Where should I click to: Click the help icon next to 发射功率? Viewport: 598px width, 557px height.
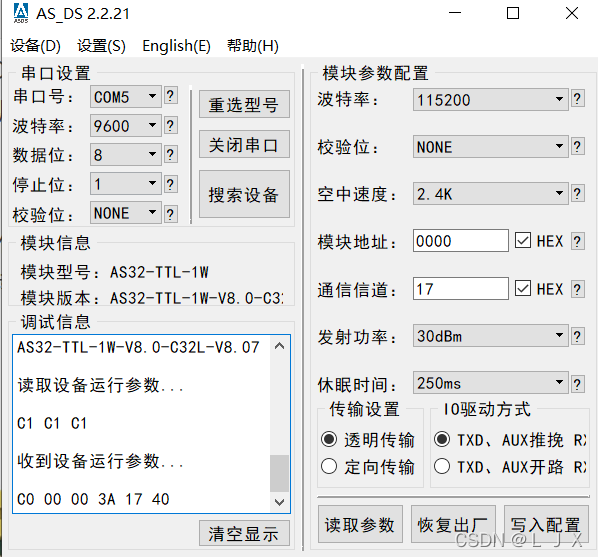(x=577, y=336)
